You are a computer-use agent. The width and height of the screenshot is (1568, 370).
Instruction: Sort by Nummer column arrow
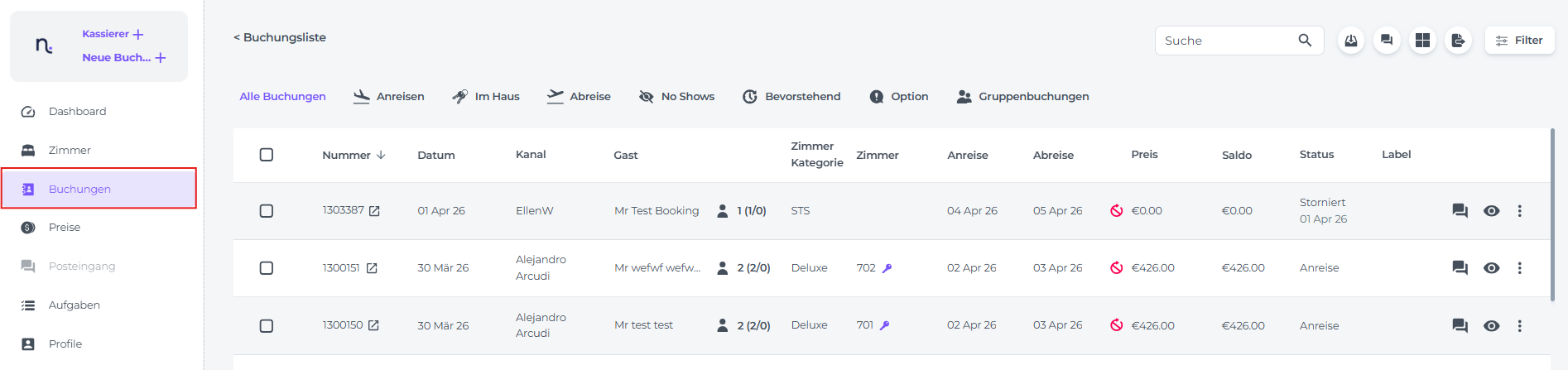(x=381, y=155)
